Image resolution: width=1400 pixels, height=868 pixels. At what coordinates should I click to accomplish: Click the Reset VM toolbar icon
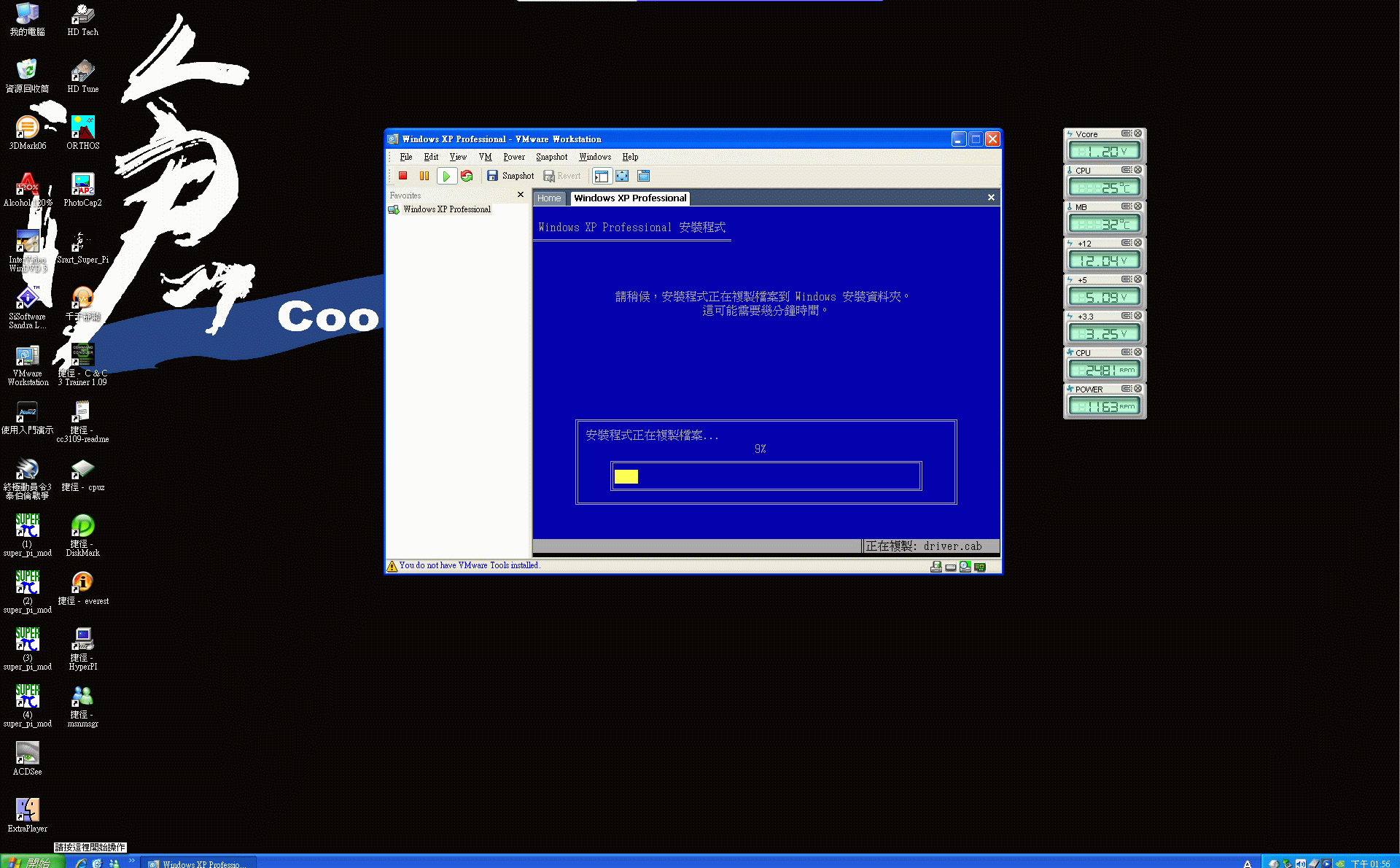(x=467, y=176)
